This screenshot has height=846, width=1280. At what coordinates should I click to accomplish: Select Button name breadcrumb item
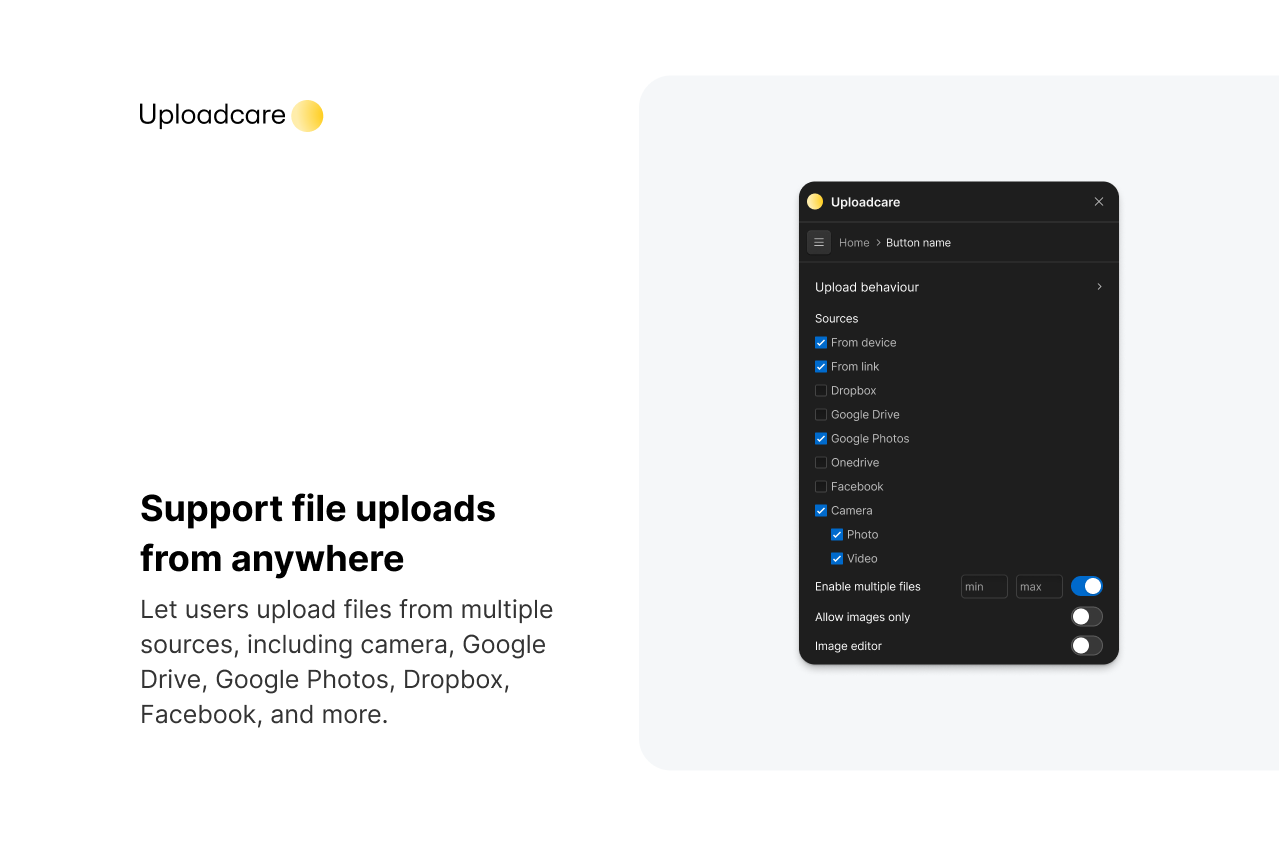tap(918, 243)
